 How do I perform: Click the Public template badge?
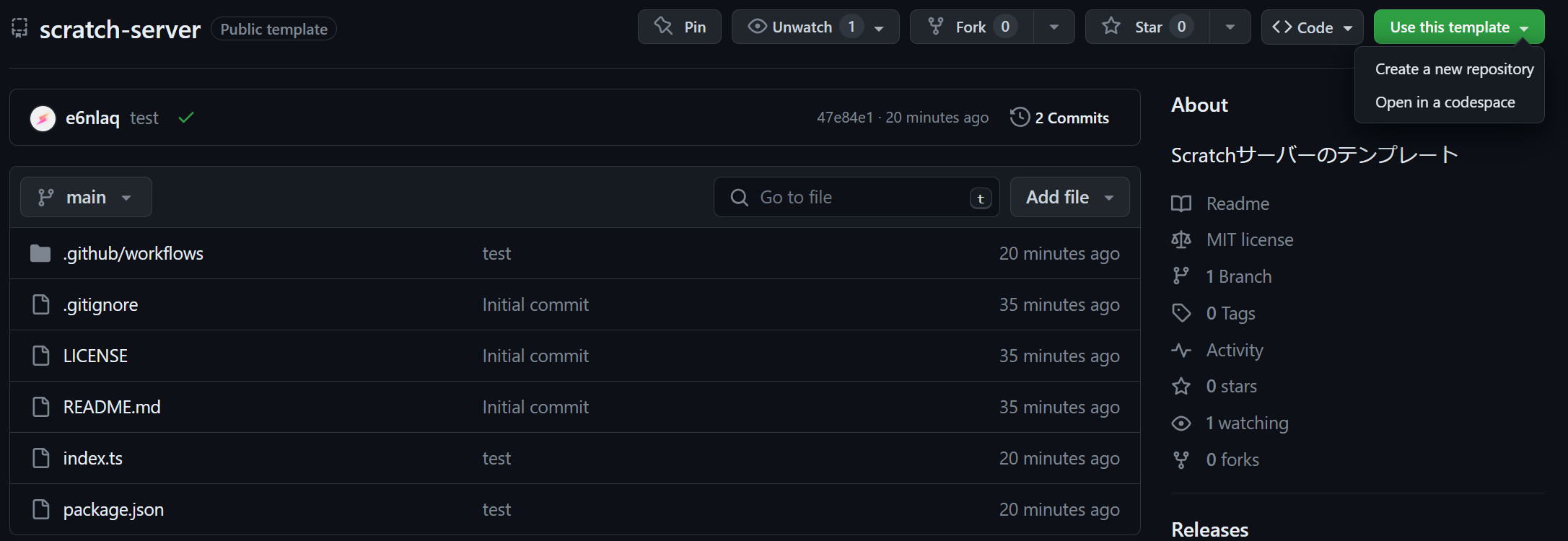coord(273,29)
